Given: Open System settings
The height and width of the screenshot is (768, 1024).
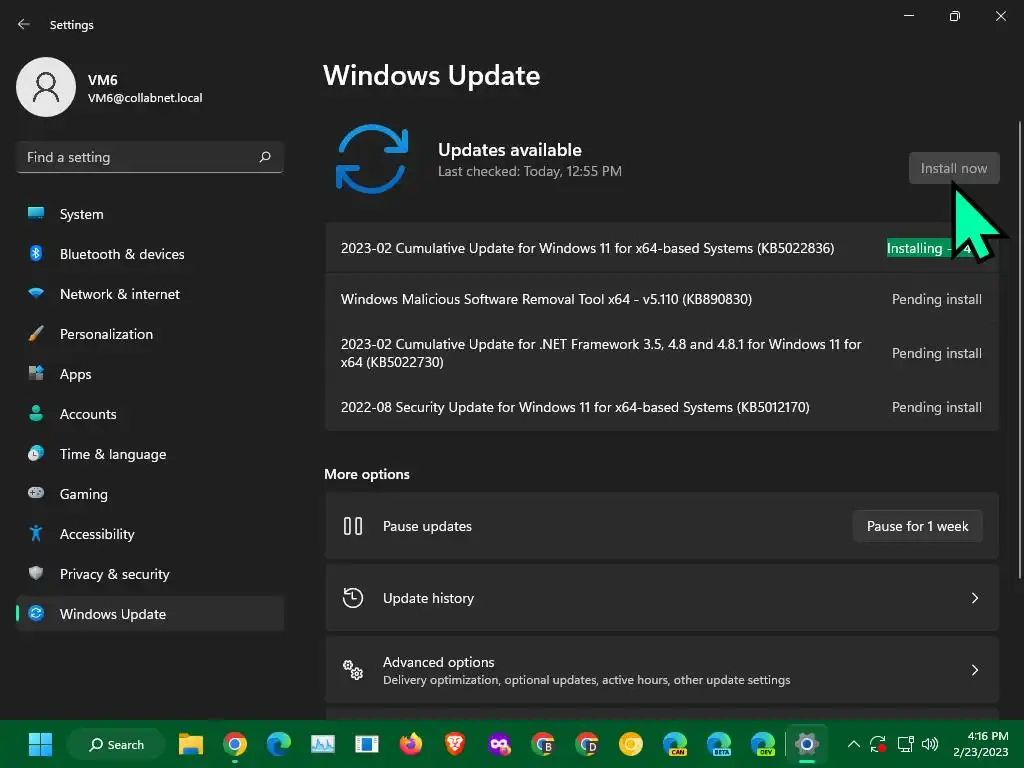Looking at the screenshot, I should pos(150,214).
